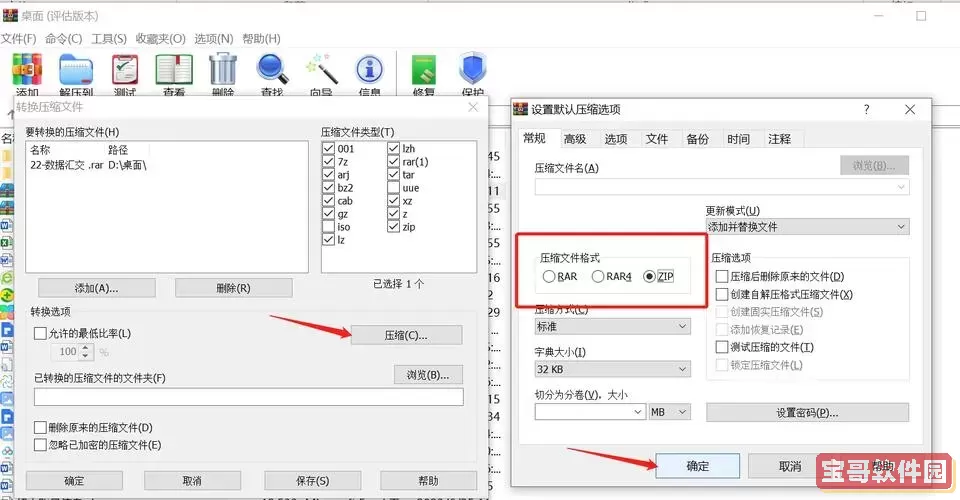Uncheck the rar(1) archive type
This screenshot has height=500, width=960.
(394, 162)
